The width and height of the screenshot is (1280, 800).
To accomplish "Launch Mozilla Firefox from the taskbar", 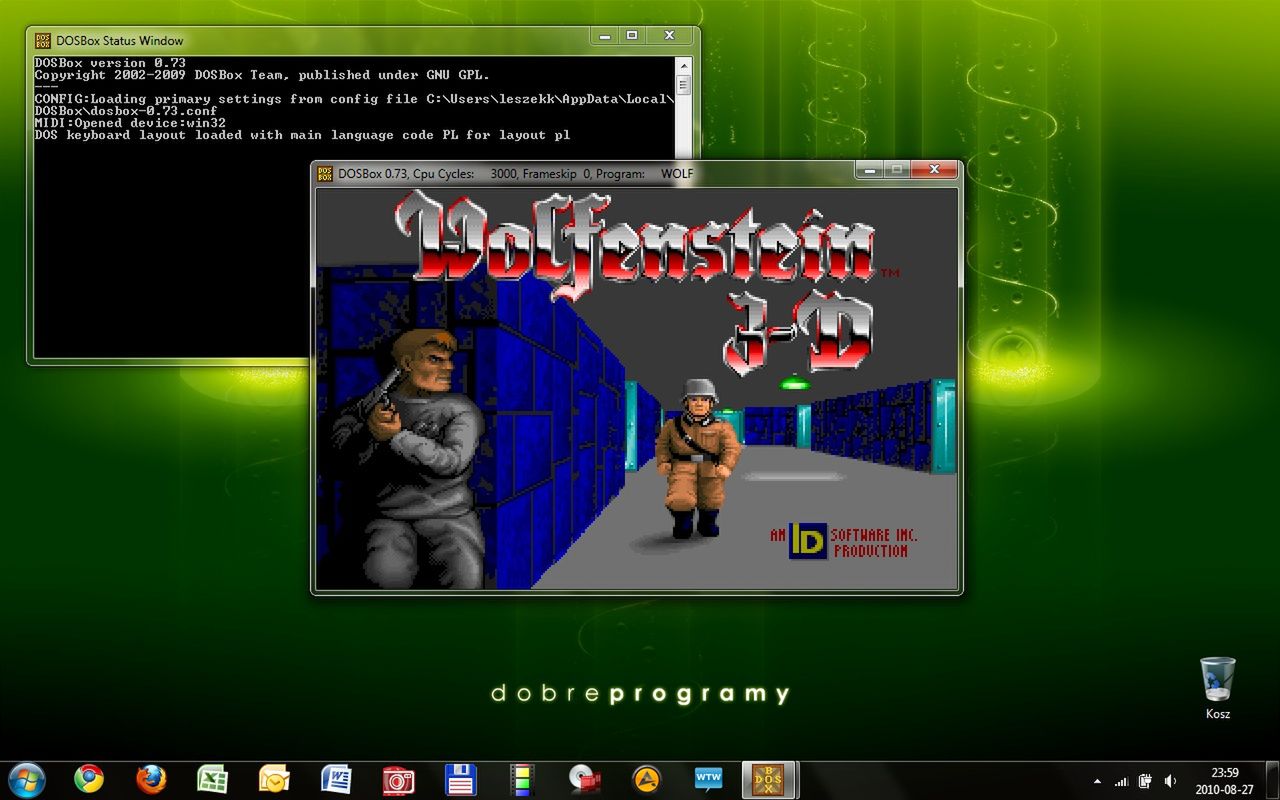I will click(151, 779).
